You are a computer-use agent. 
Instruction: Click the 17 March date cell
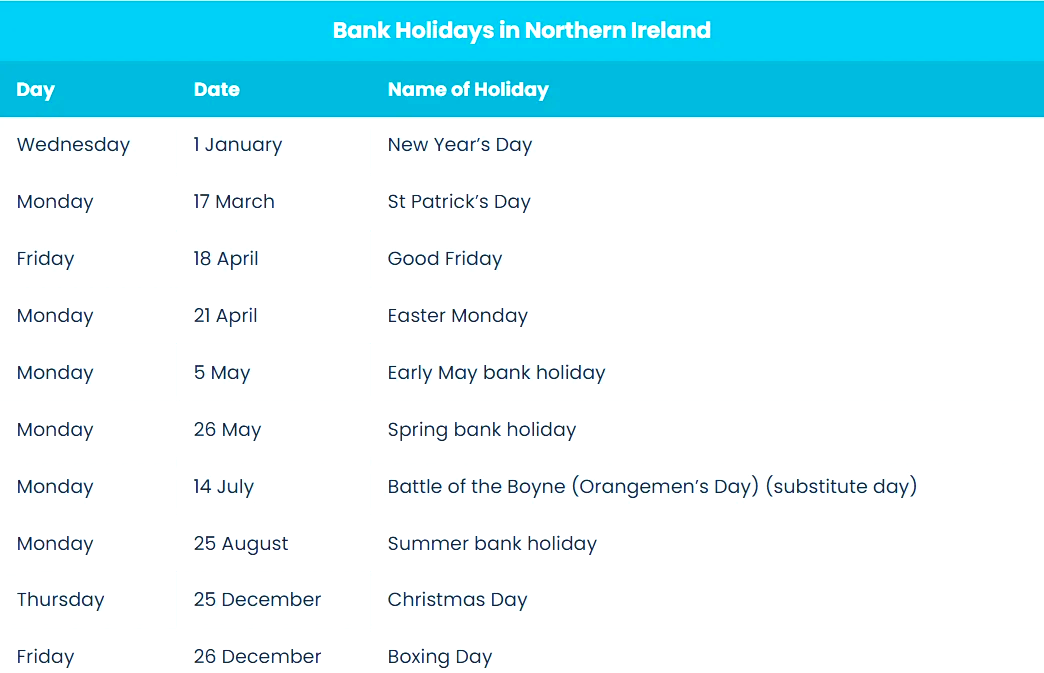click(x=234, y=201)
